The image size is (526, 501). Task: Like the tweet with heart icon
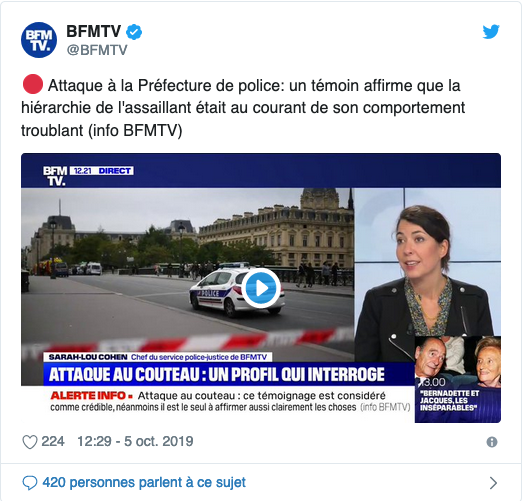tap(30, 442)
